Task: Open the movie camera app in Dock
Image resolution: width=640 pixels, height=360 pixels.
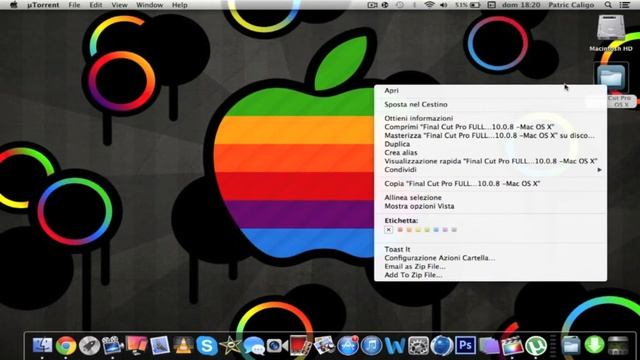Action: pos(113,346)
